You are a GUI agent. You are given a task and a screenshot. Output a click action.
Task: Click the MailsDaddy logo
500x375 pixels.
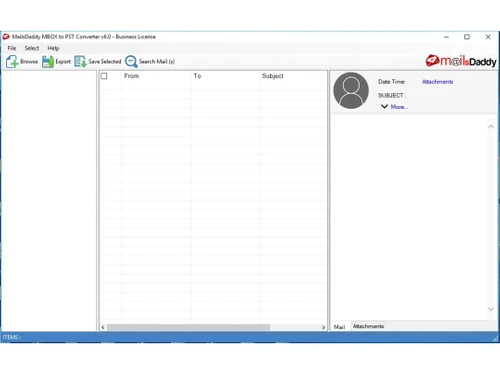(x=461, y=61)
